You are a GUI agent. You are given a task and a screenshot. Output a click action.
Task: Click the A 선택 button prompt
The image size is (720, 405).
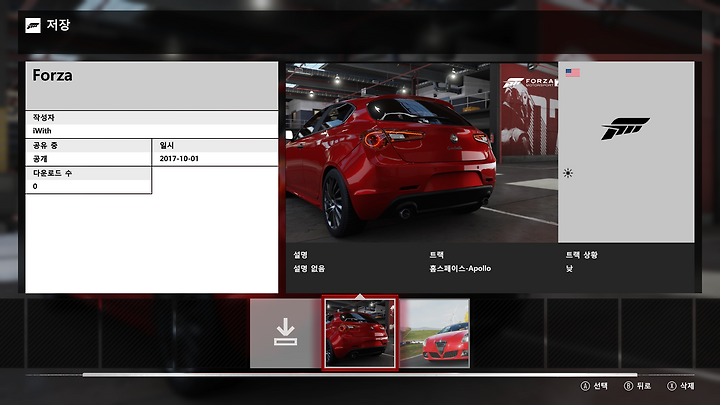coord(594,386)
